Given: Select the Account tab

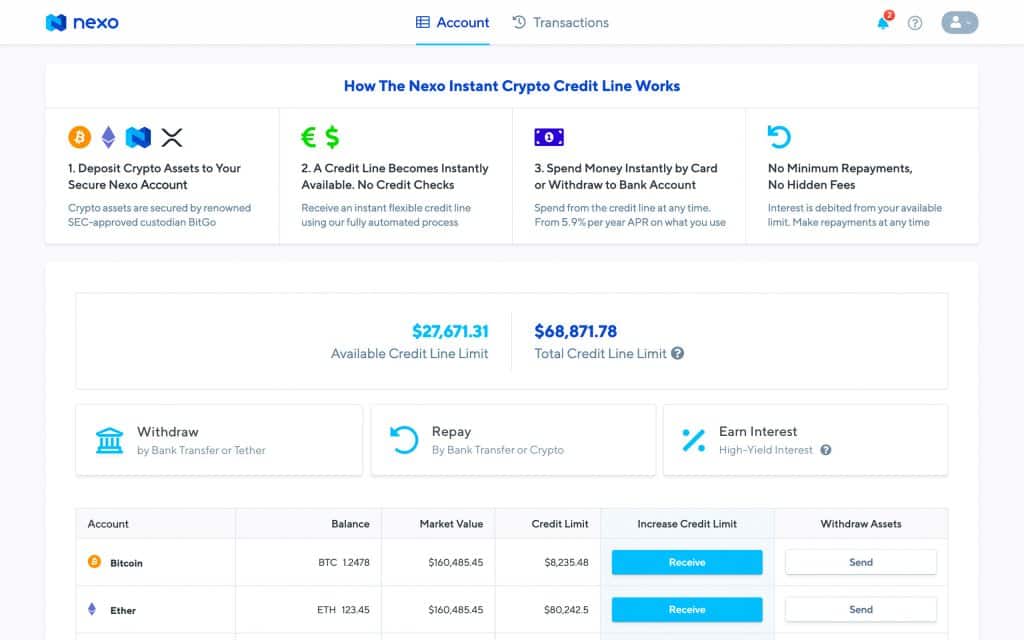Looking at the screenshot, I should (452, 22).
